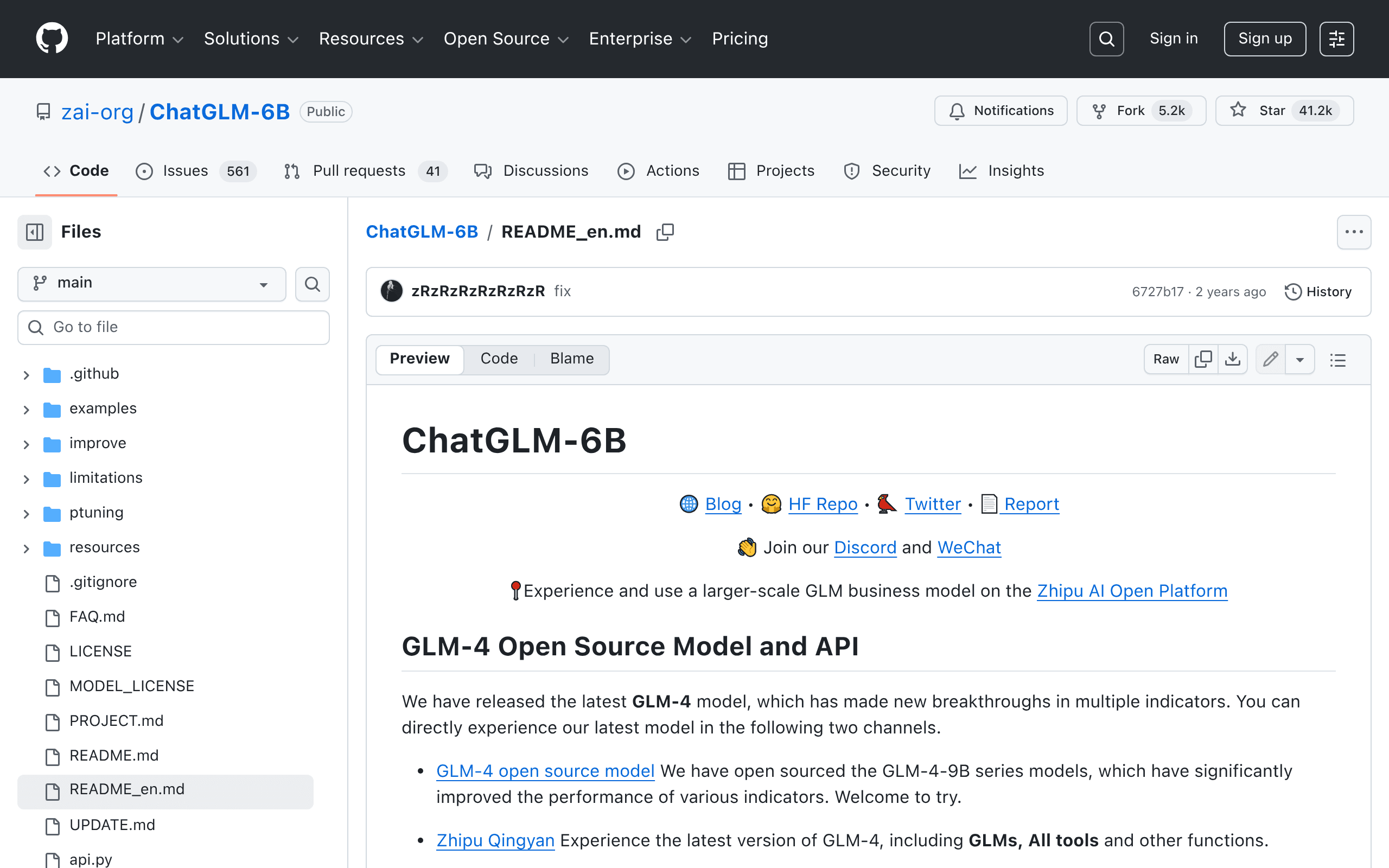The height and width of the screenshot is (868, 1389).
Task: Expand the ptuning folder
Action: tap(26, 513)
